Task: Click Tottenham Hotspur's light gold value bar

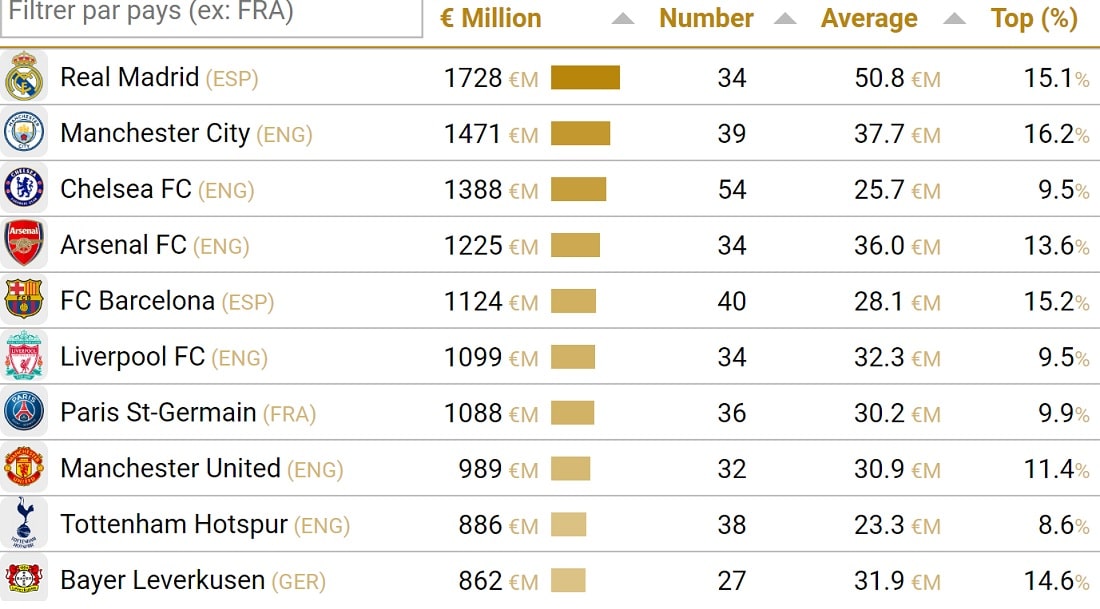Action: (568, 524)
